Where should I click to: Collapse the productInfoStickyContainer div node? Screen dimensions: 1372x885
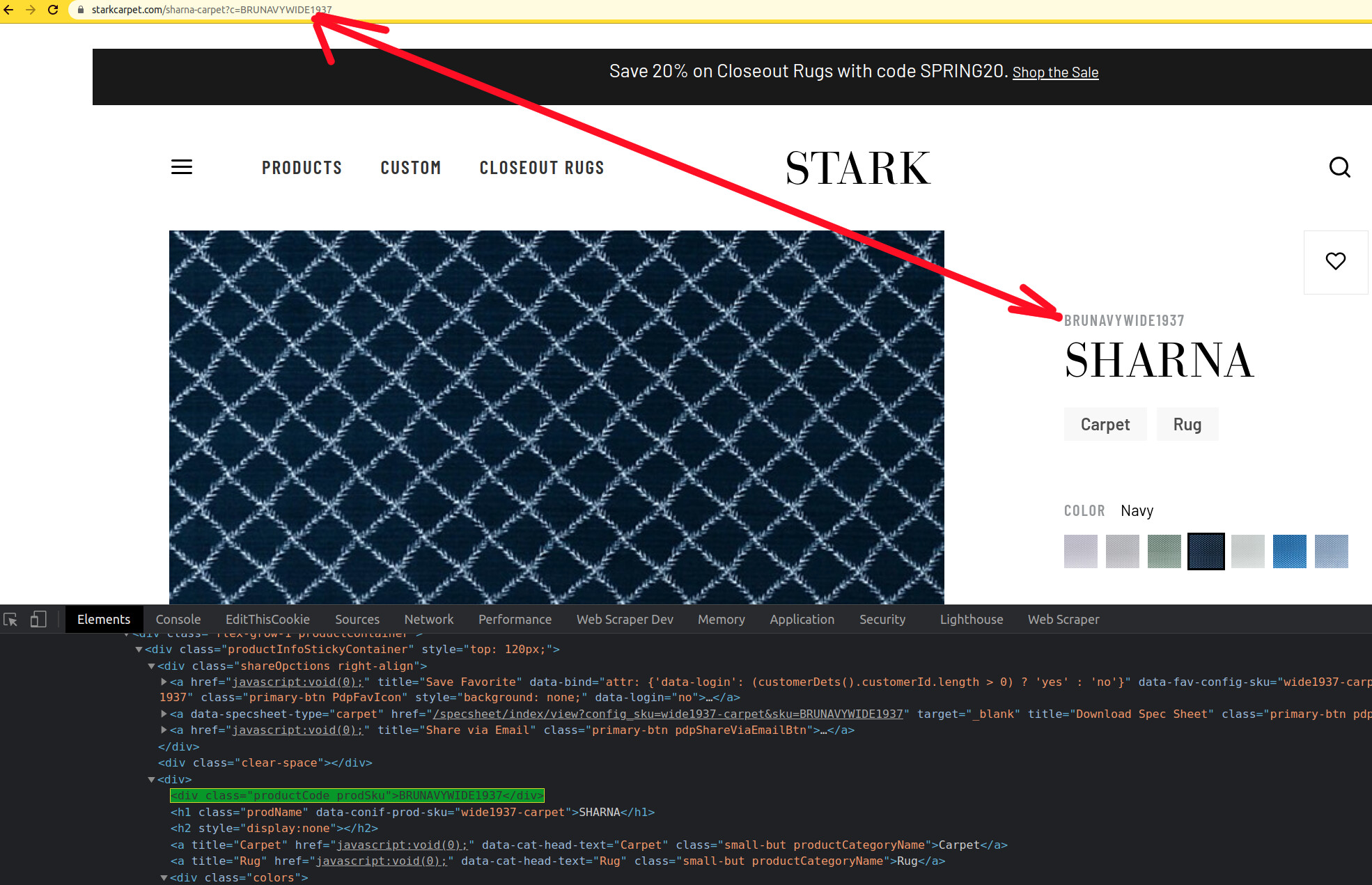click(139, 650)
